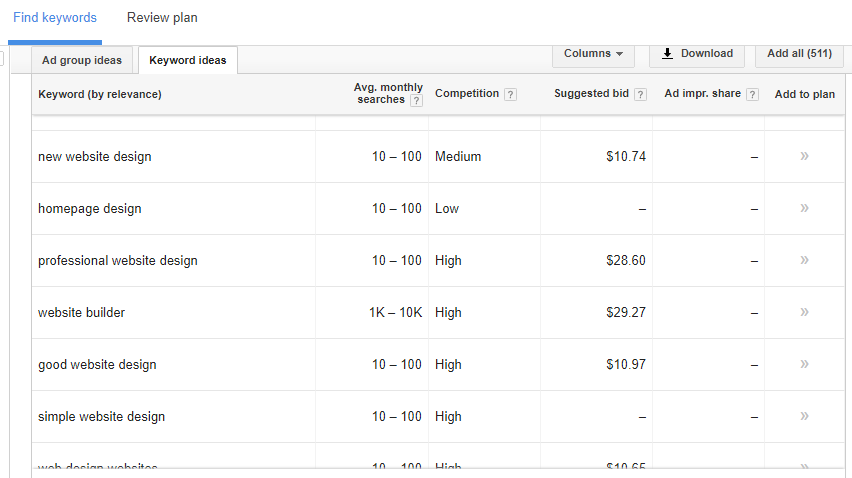Open the Review plan tab
The width and height of the screenshot is (852, 478).
point(162,18)
